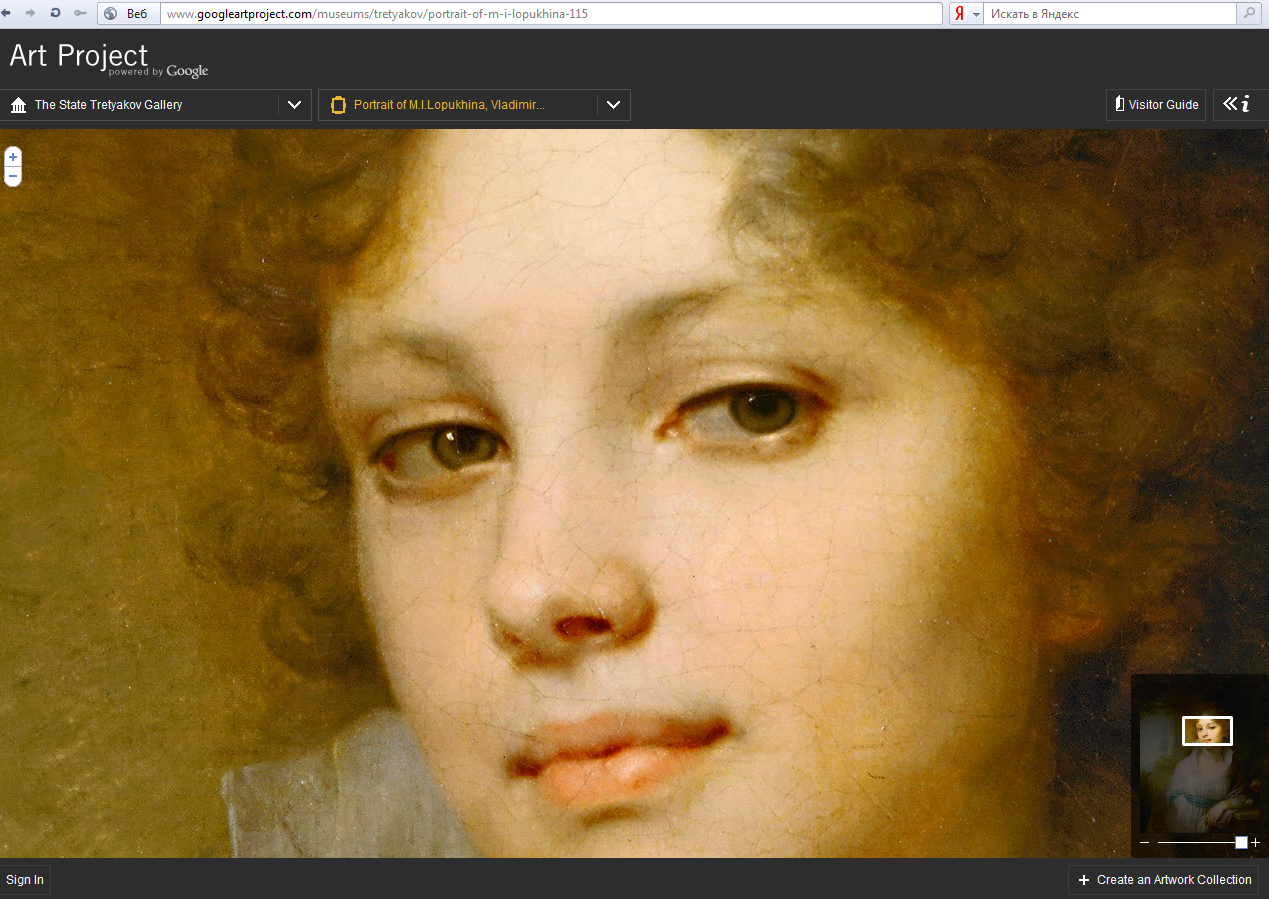Image resolution: width=1269 pixels, height=899 pixels.
Task: Click the museum building icon
Action: pyautogui.click(x=18, y=105)
